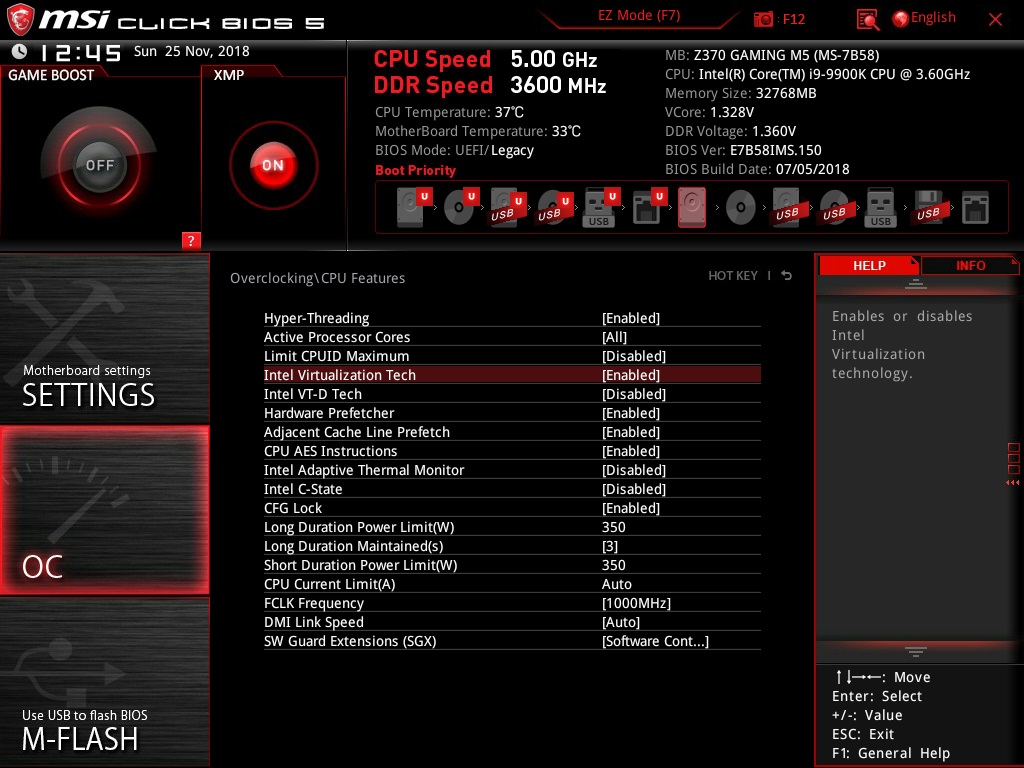Switch to the HELP tab
The height and width of the screenshot is (768, 1024).
tap(869, 265)
